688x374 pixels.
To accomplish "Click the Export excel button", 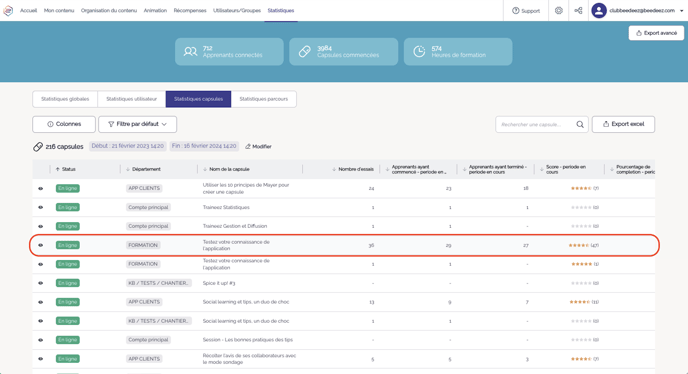I will [x=623, y=124].
